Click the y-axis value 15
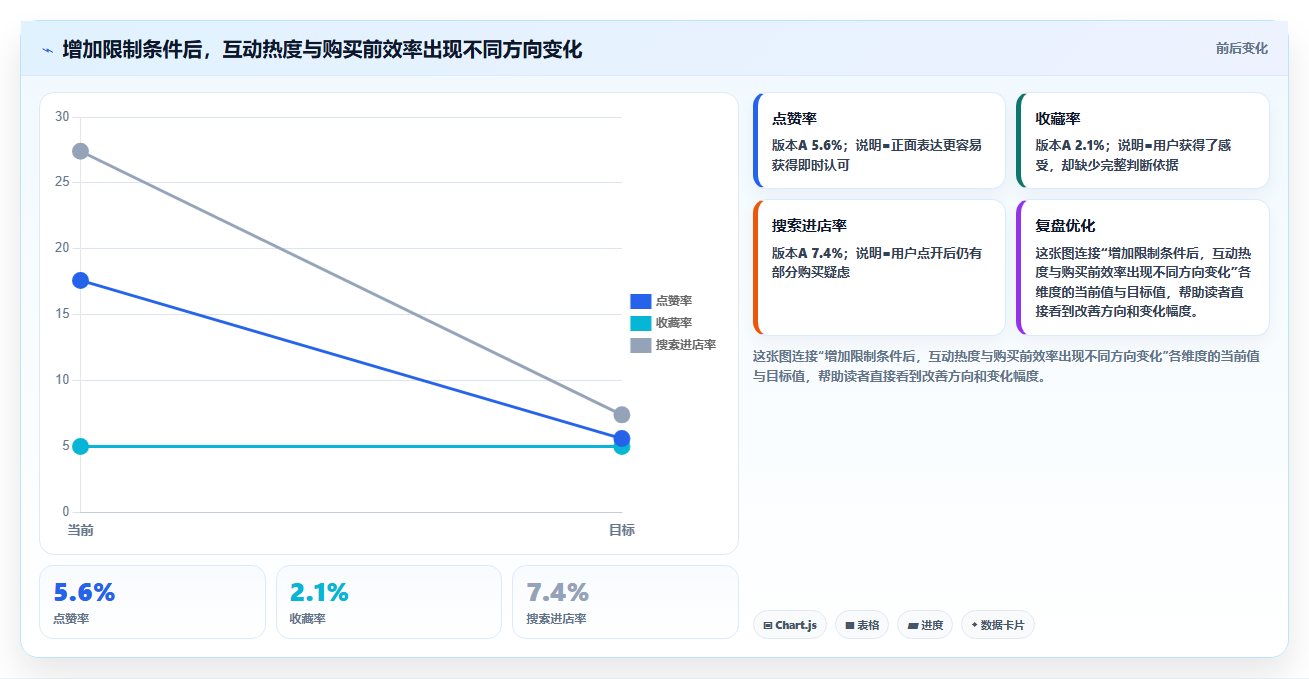 [62, 314]
